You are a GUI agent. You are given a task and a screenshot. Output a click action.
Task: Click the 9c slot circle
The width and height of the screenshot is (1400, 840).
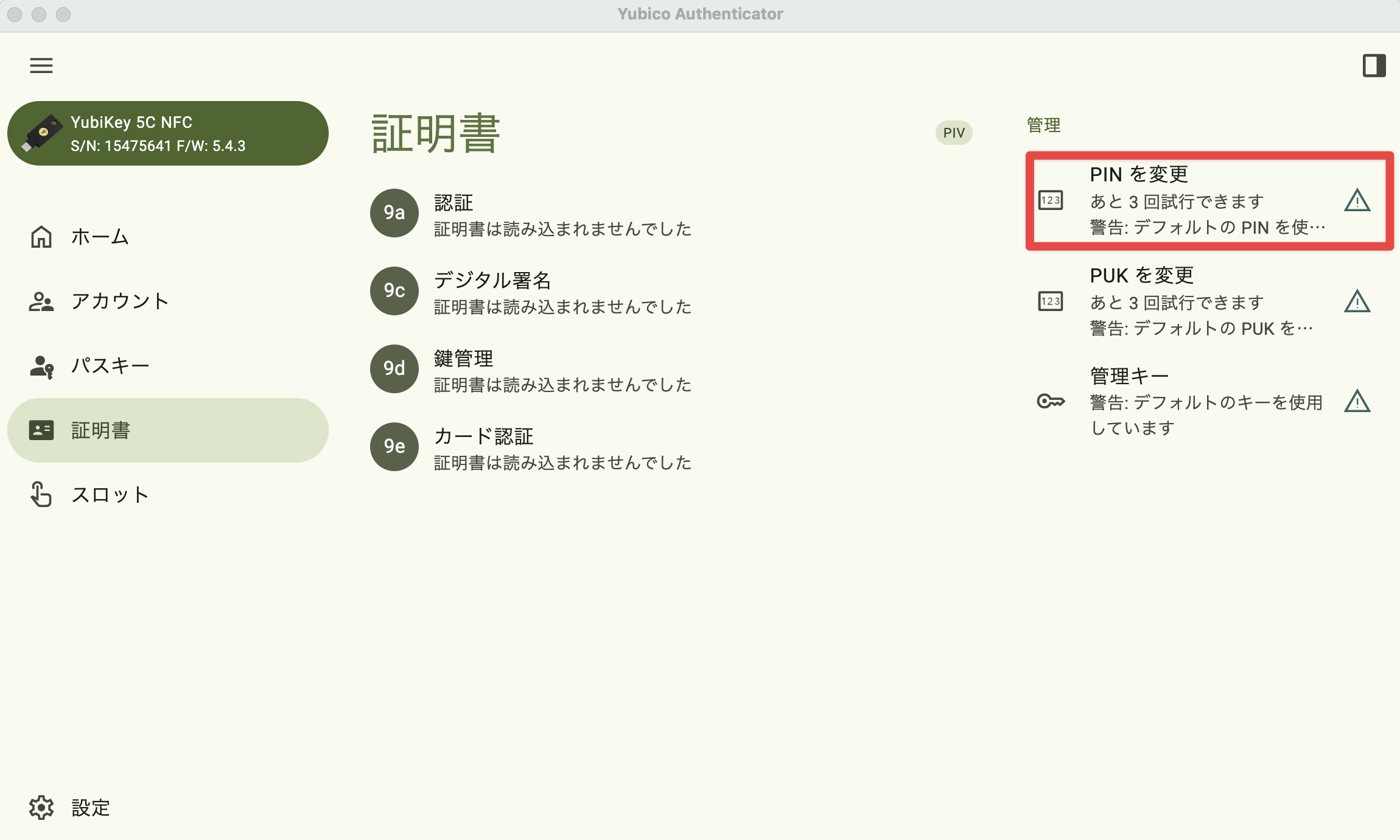click(x=394, y=290)
